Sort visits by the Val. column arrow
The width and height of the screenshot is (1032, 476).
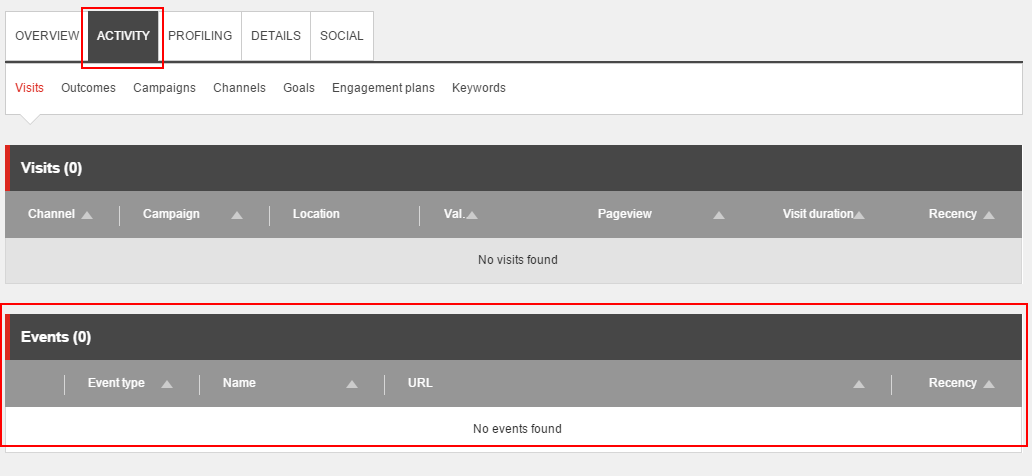click(x=472, y=215)
